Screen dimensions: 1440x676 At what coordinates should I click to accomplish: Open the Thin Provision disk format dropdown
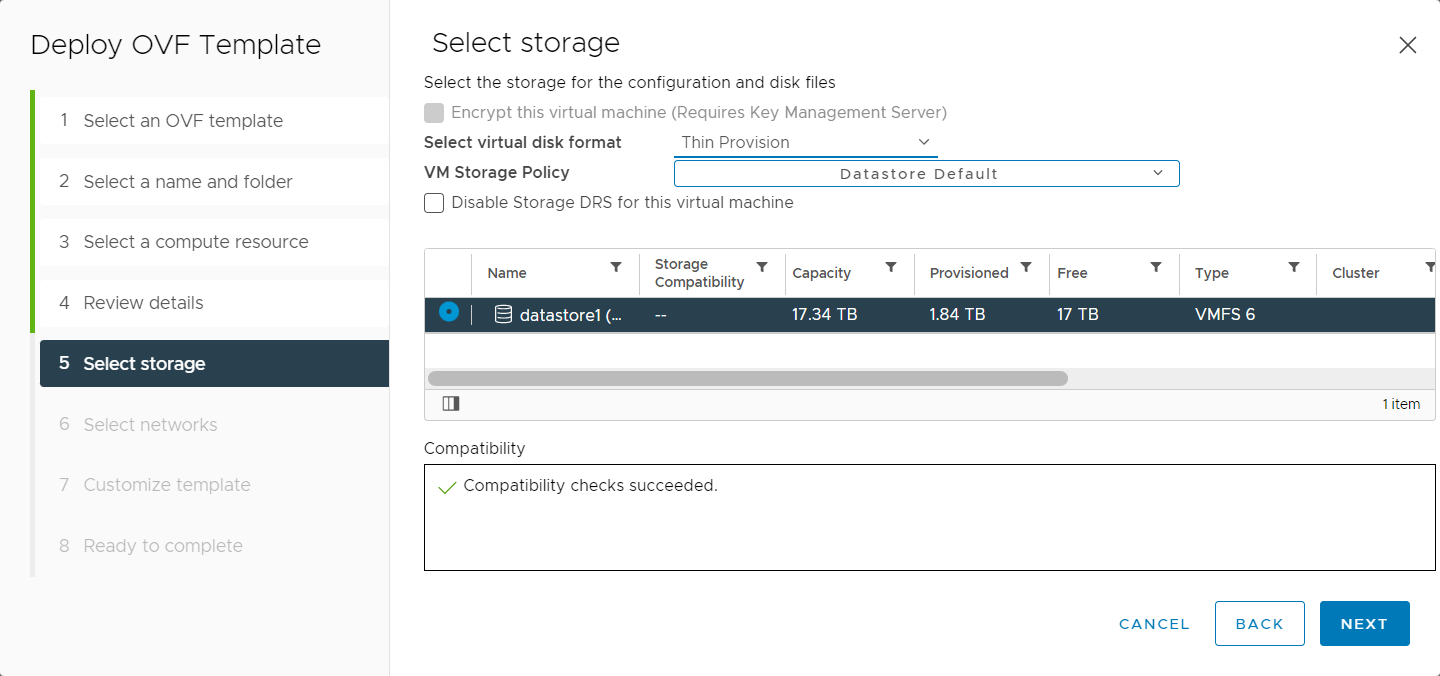tap(806, 143)
